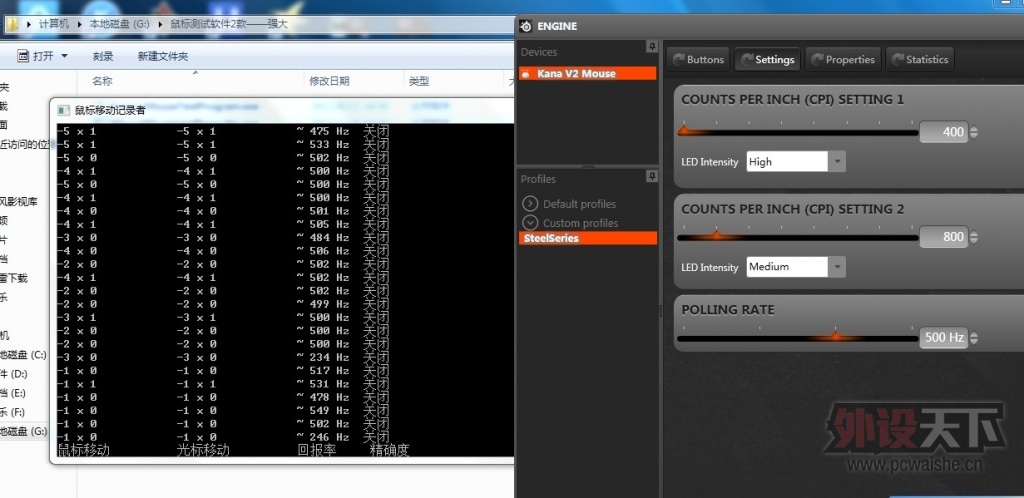Viewport: 1024px width, 498px height.
Task: Pin the Devices panel
Action: click(651, 46)
